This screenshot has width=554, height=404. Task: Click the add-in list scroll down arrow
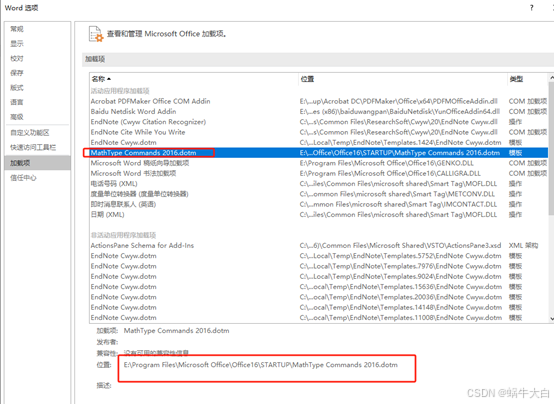(x=552, y=318)
